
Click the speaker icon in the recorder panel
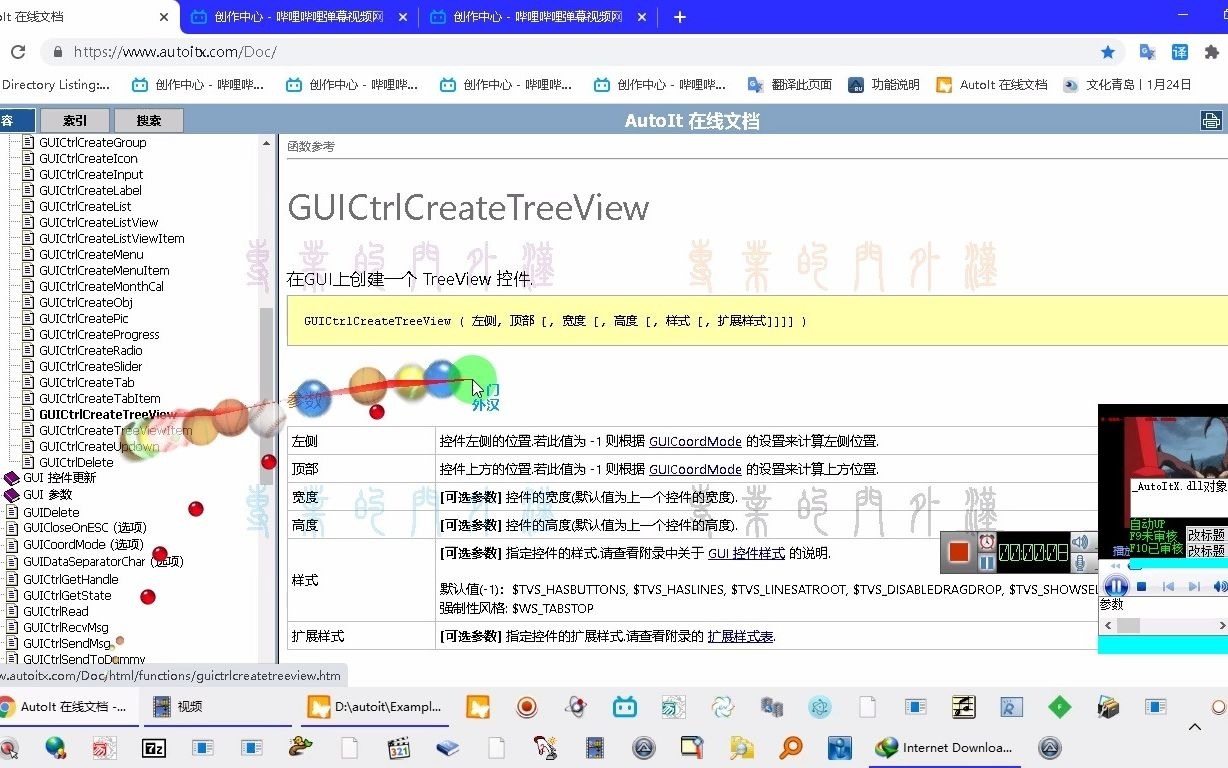coord(1081,541)
